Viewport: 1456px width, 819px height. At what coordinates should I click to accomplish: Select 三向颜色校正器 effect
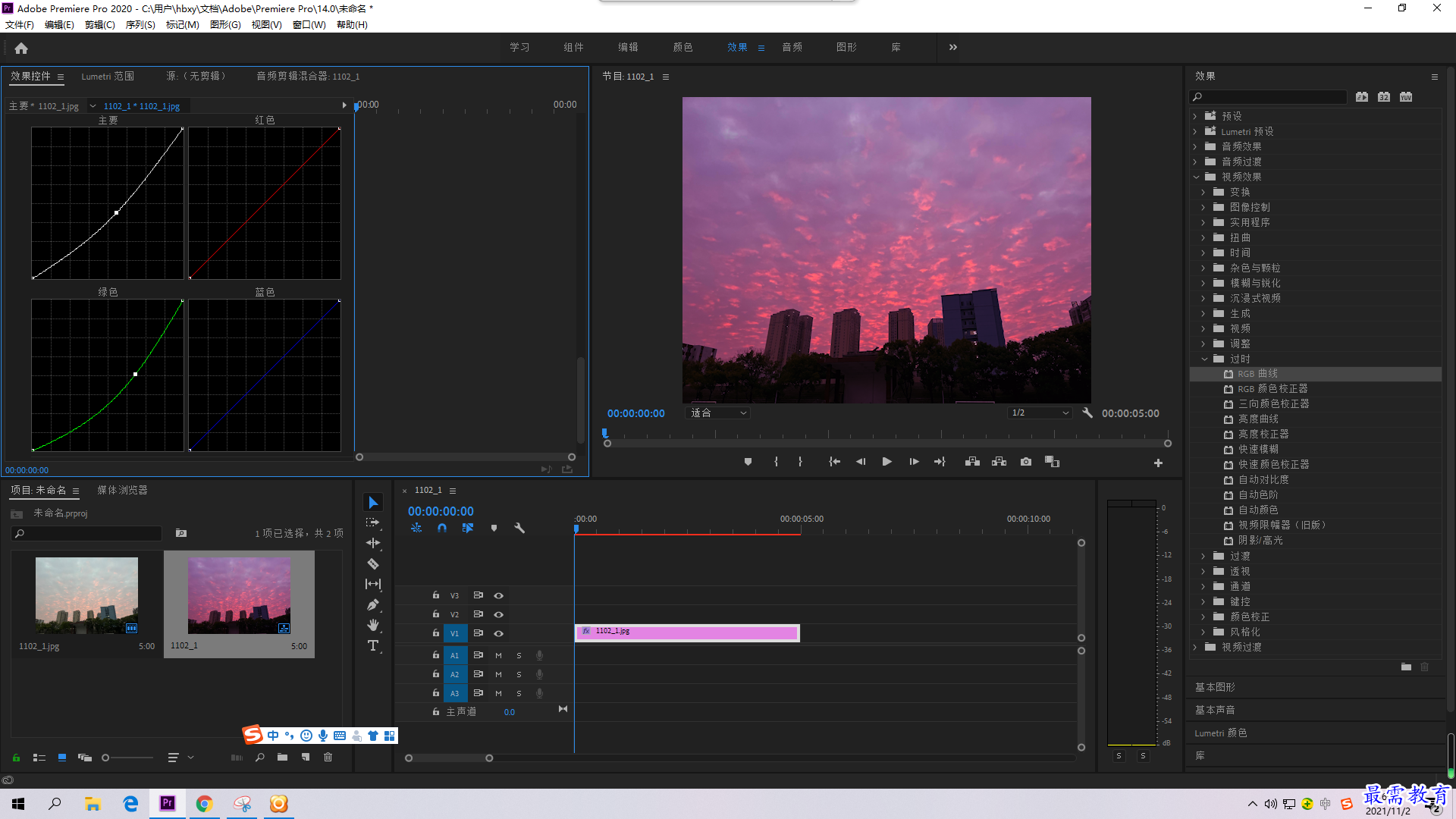[x=1274, y=404]
